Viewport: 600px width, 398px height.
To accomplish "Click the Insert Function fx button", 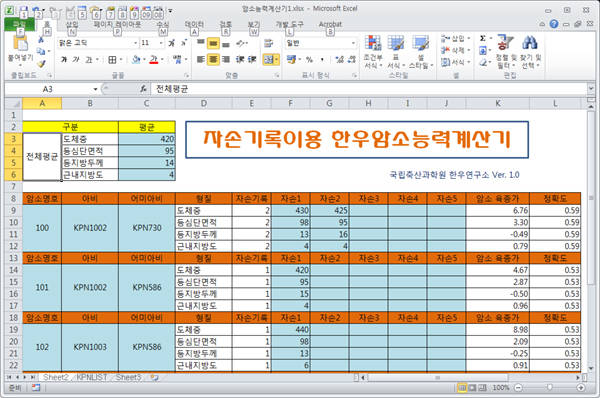I will (143, 89).
